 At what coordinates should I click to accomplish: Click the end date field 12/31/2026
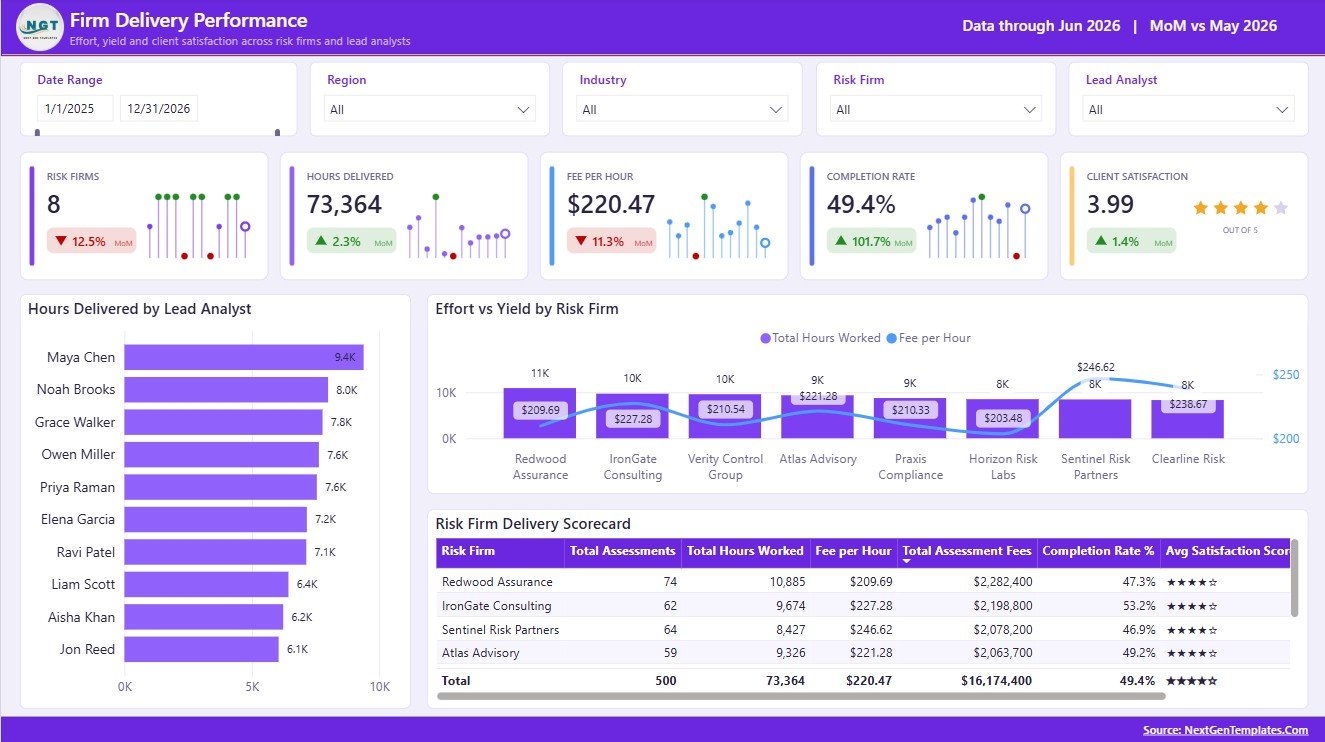(159, 109)
